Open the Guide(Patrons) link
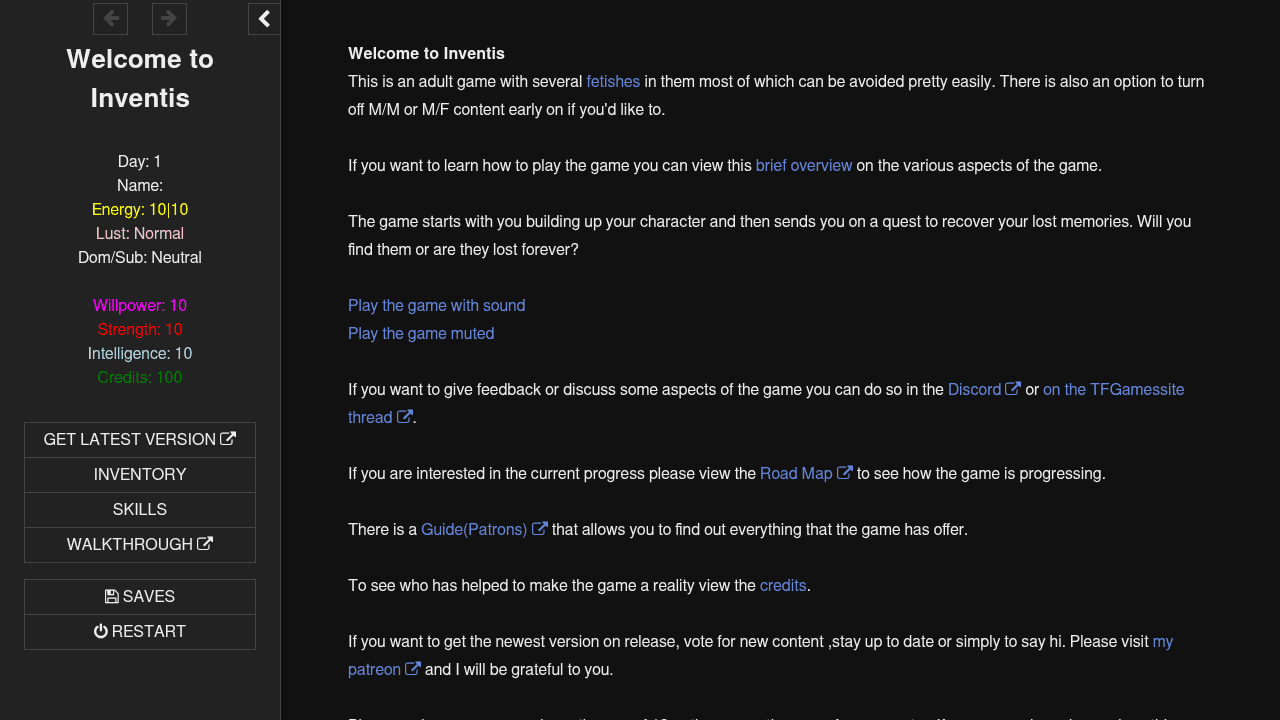The image size is (1280, 720). (473, 530)
